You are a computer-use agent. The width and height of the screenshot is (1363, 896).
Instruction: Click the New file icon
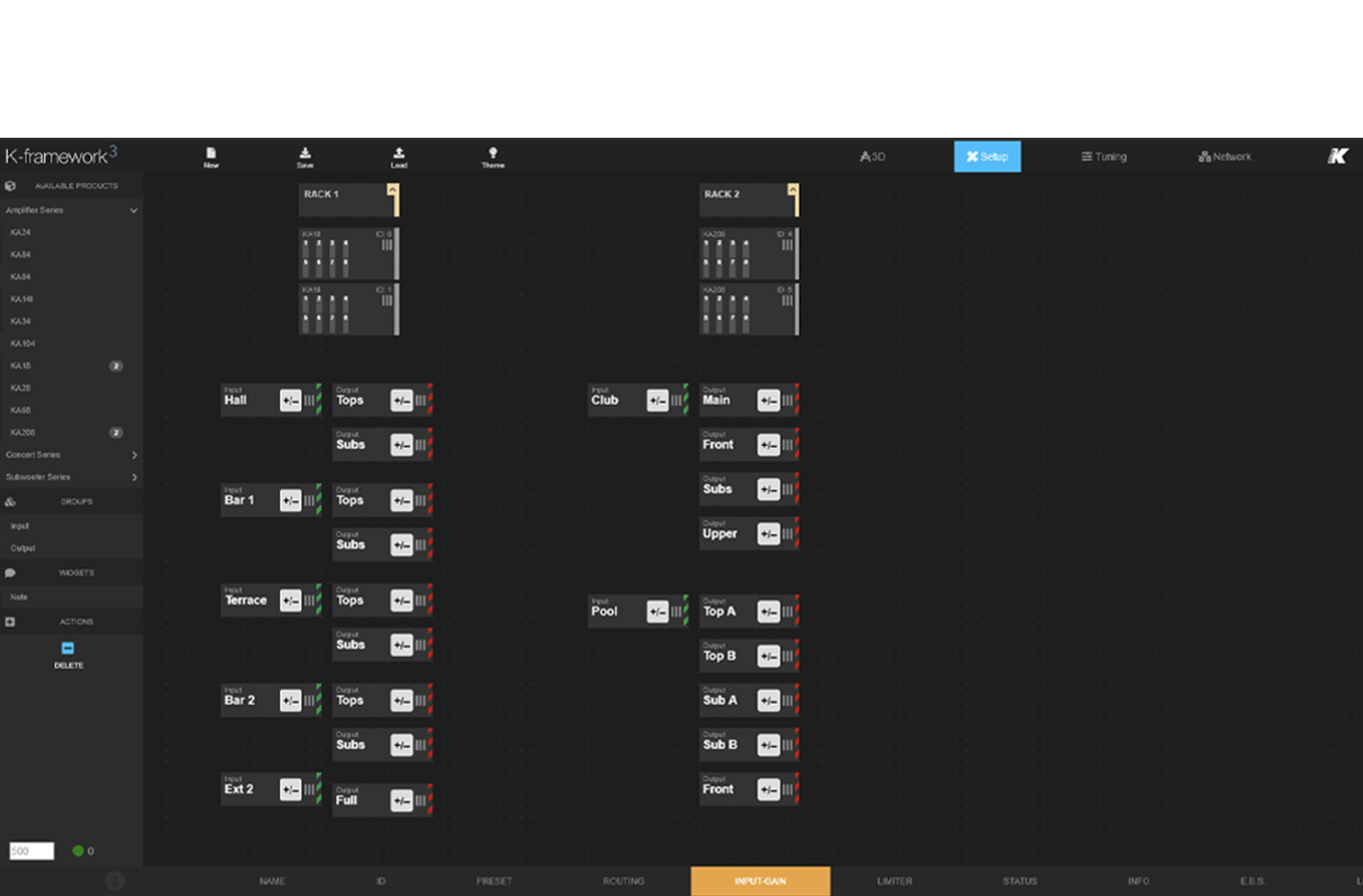(211, 154)
